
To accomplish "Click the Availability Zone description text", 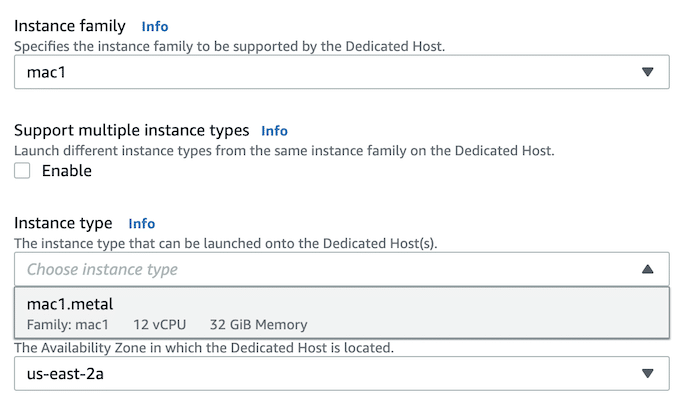I will [204, 348].
